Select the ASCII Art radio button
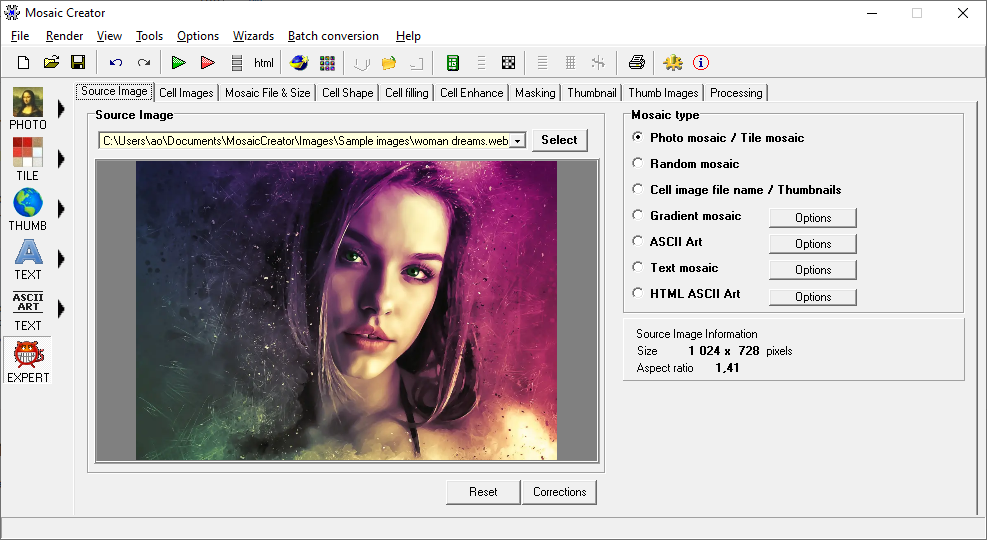 point(638,241)
